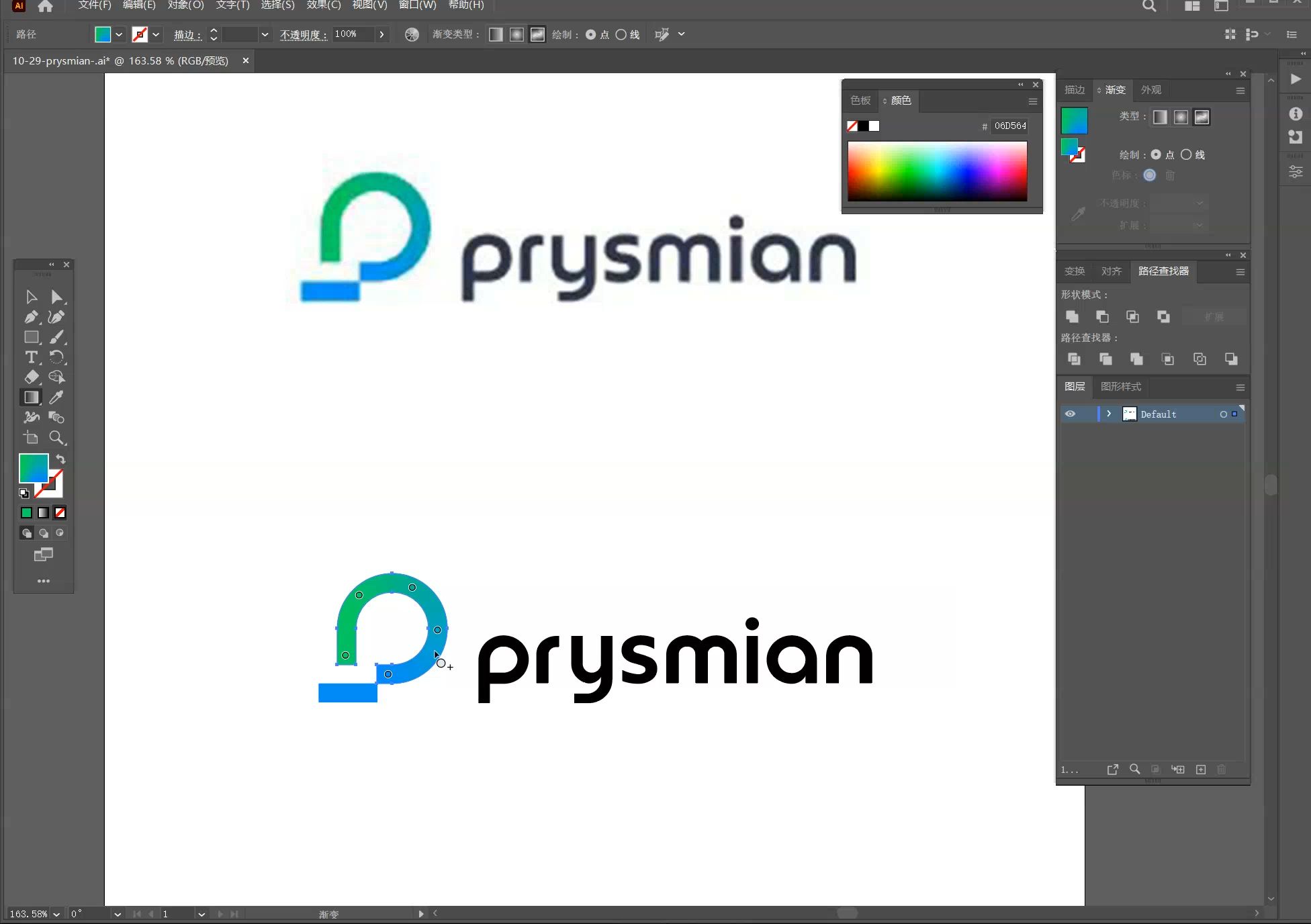This screenshot has height=924, width=1311.
Task: Open artboard number dropdown
Action: coord(201,914)
